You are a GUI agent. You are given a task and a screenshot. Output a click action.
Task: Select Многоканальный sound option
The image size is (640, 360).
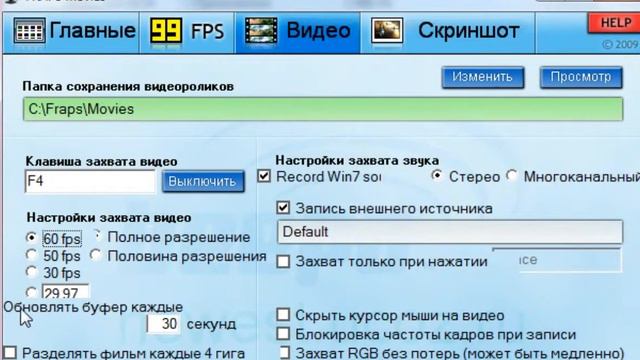573,177
